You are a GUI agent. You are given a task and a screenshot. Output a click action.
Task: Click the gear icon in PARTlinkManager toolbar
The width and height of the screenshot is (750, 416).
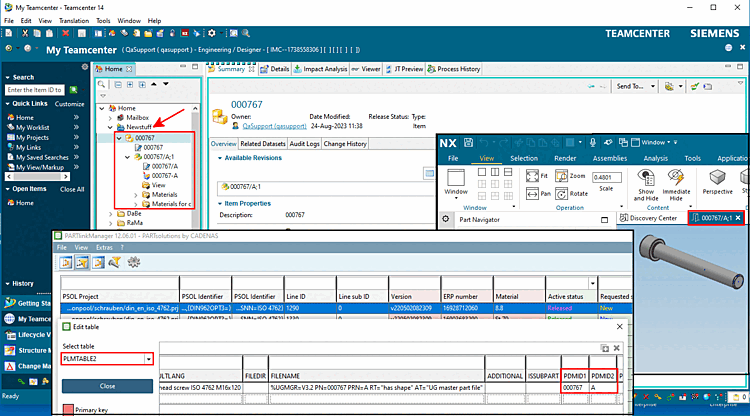(134, 262)
